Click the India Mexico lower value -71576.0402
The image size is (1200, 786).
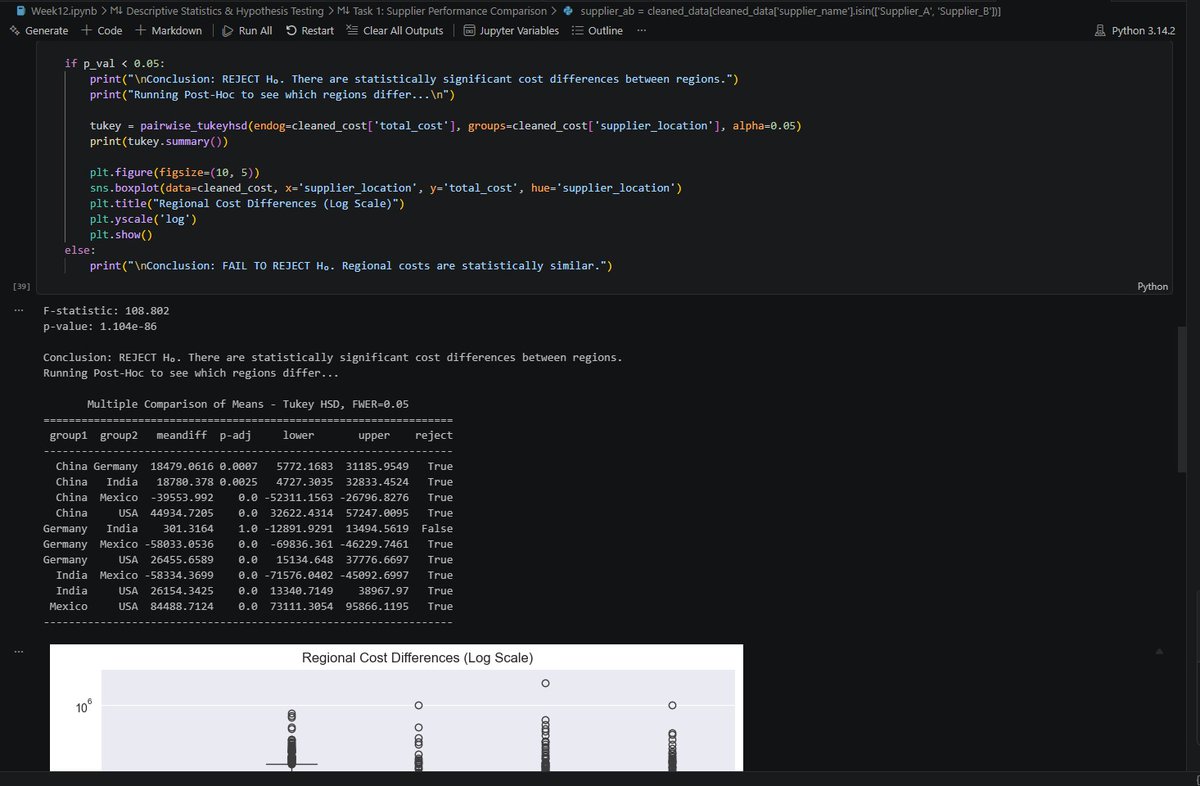point(298,575)
